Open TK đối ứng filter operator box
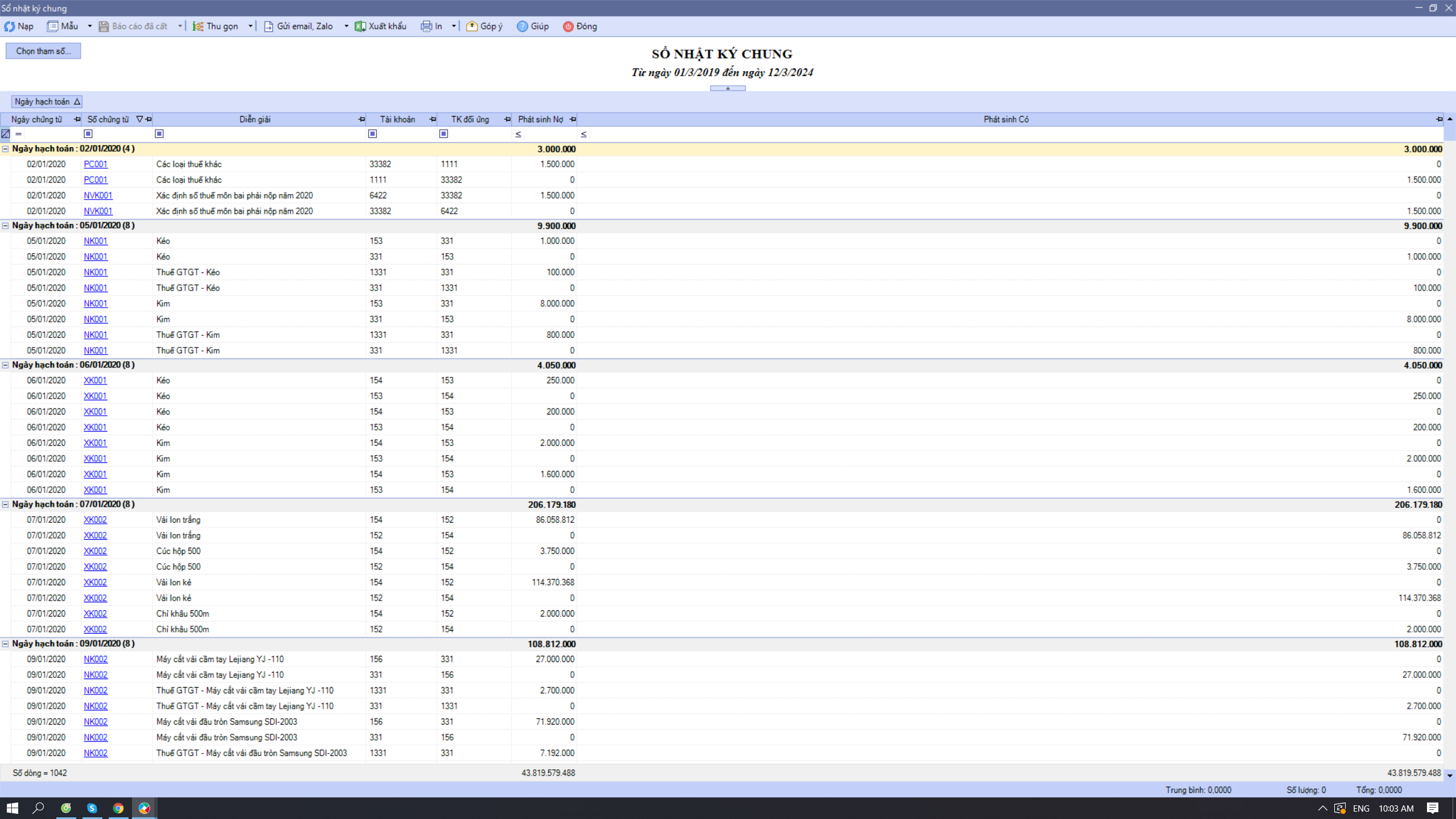Image resolution: width=1456 pixels, height=819 pixels. coord(444,134)
